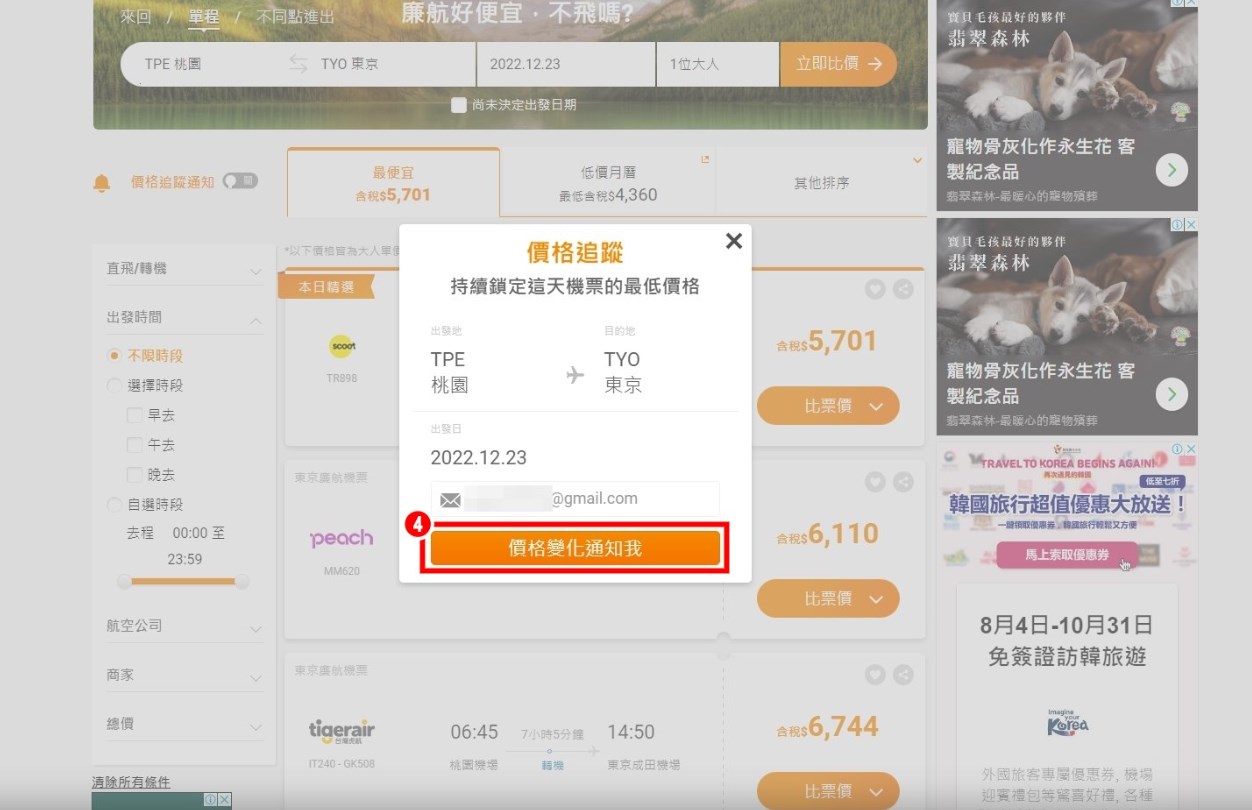Check the 尚未決定出發日期 checkbox
The height and width of the screenshot is (810, 1252).
[459, 105]
